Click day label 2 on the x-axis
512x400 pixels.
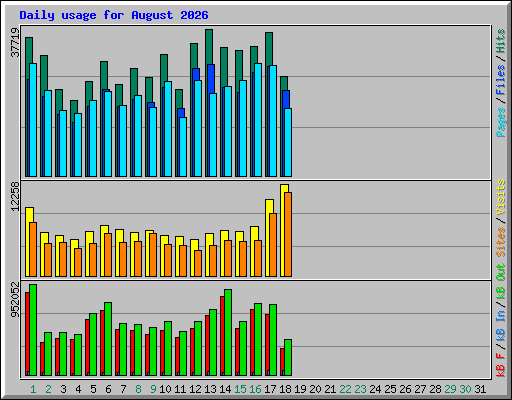click(x=48, y=389)
